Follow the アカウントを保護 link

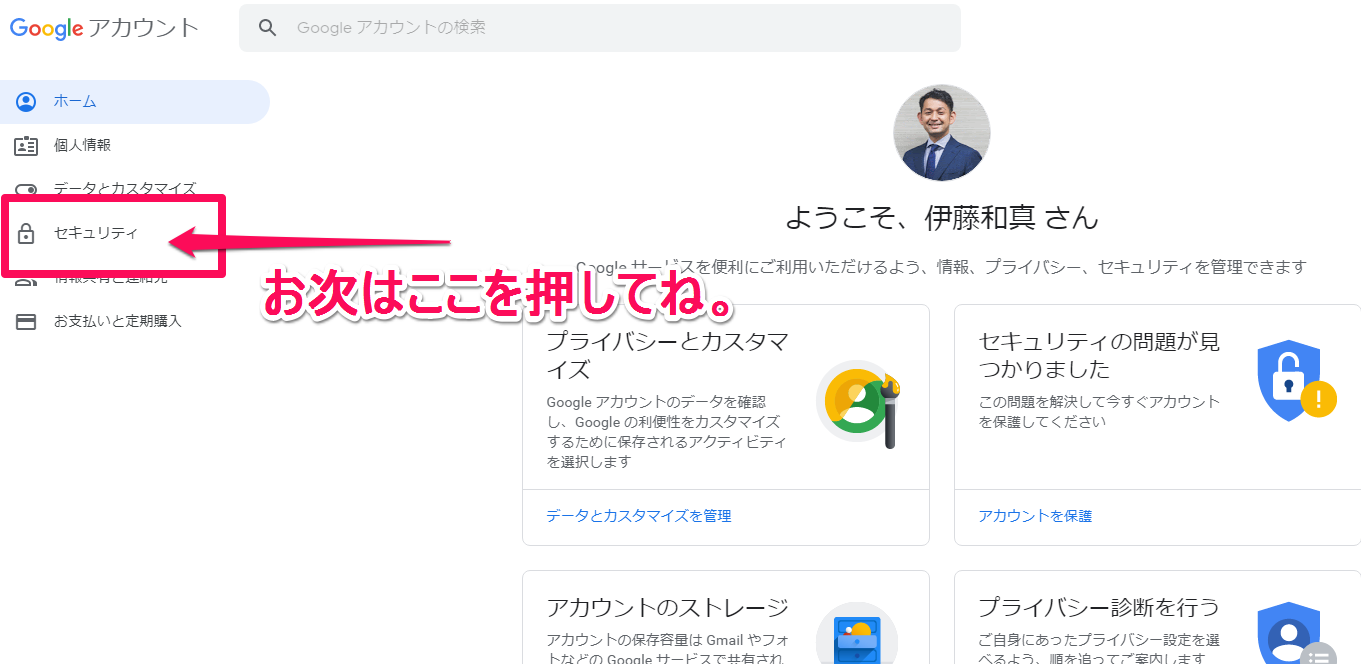[1035, 516]
